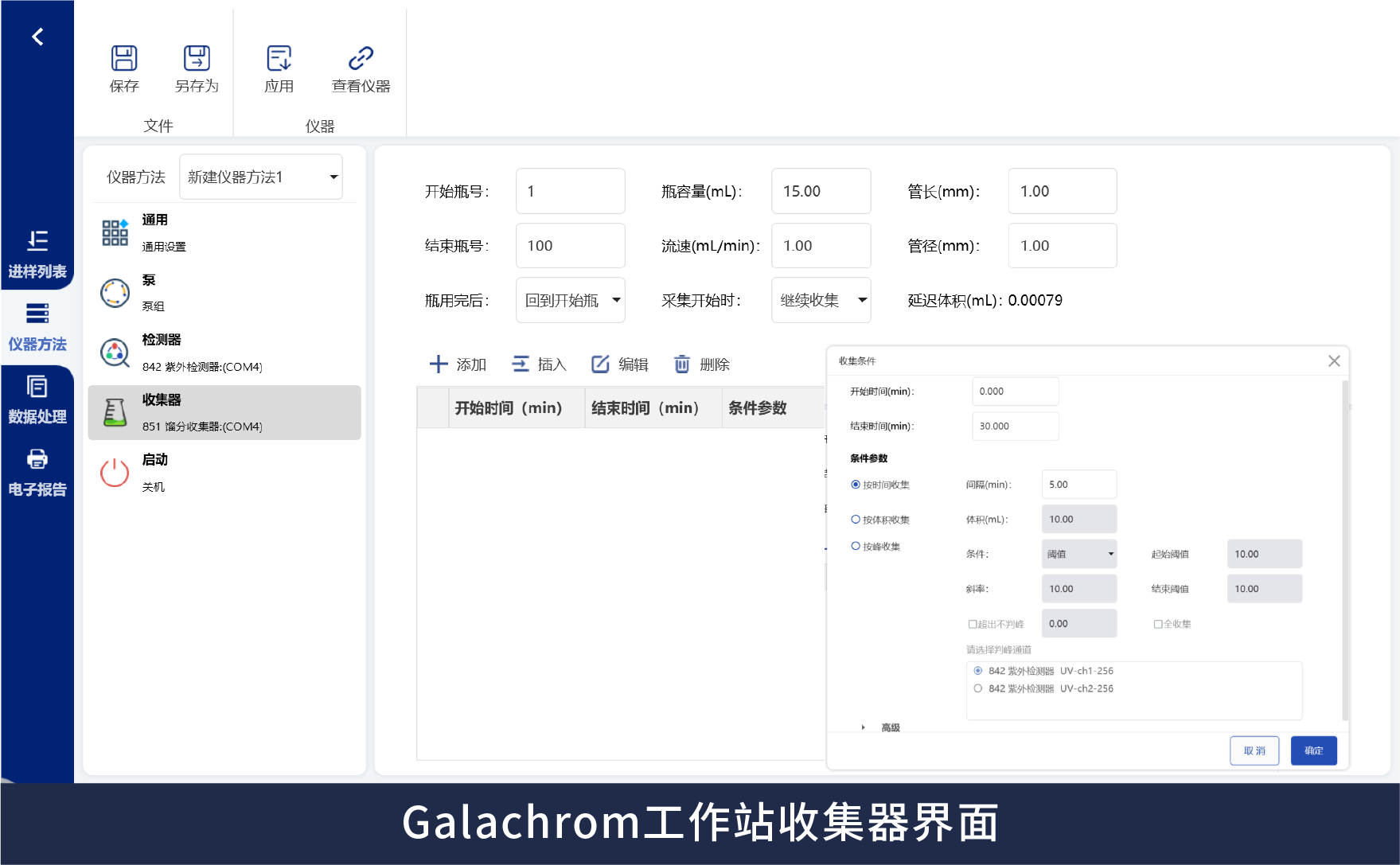Click the 删除 trash icon
The height and width of the screenshot is (865, 1400).
point(682,364)
